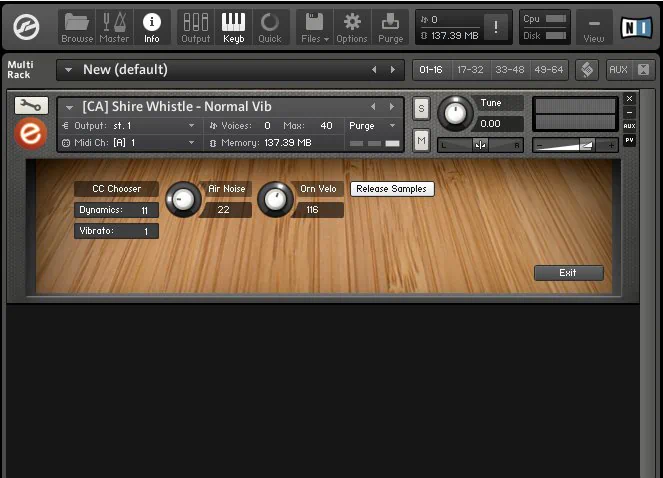Open the instrument Purge dropdown

[x=372, y=126]
